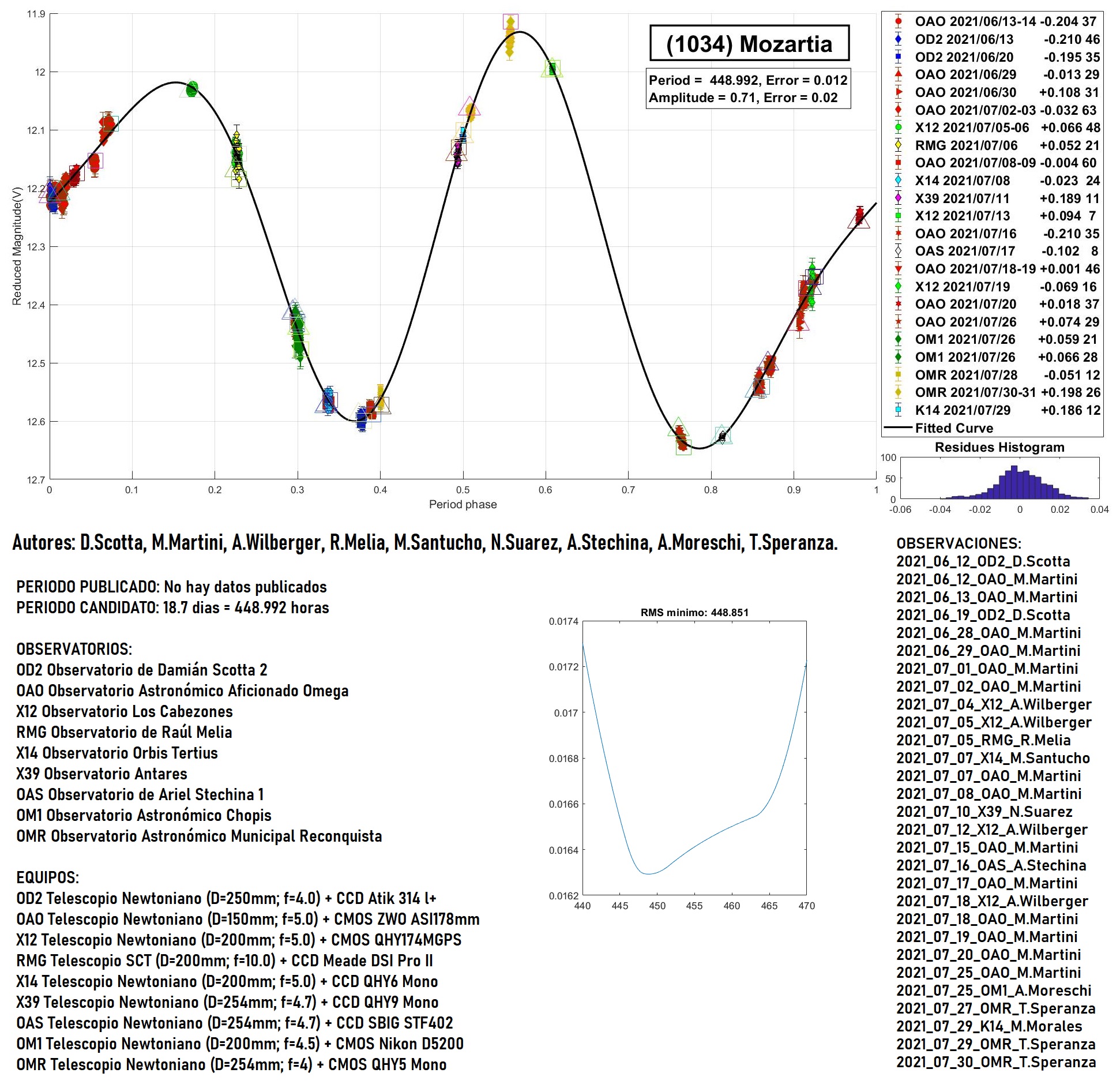Select the OMR Telescopio CMOS QHY5 Mono line
The image size is (1120, 1088).
(x=231, y=1064)
